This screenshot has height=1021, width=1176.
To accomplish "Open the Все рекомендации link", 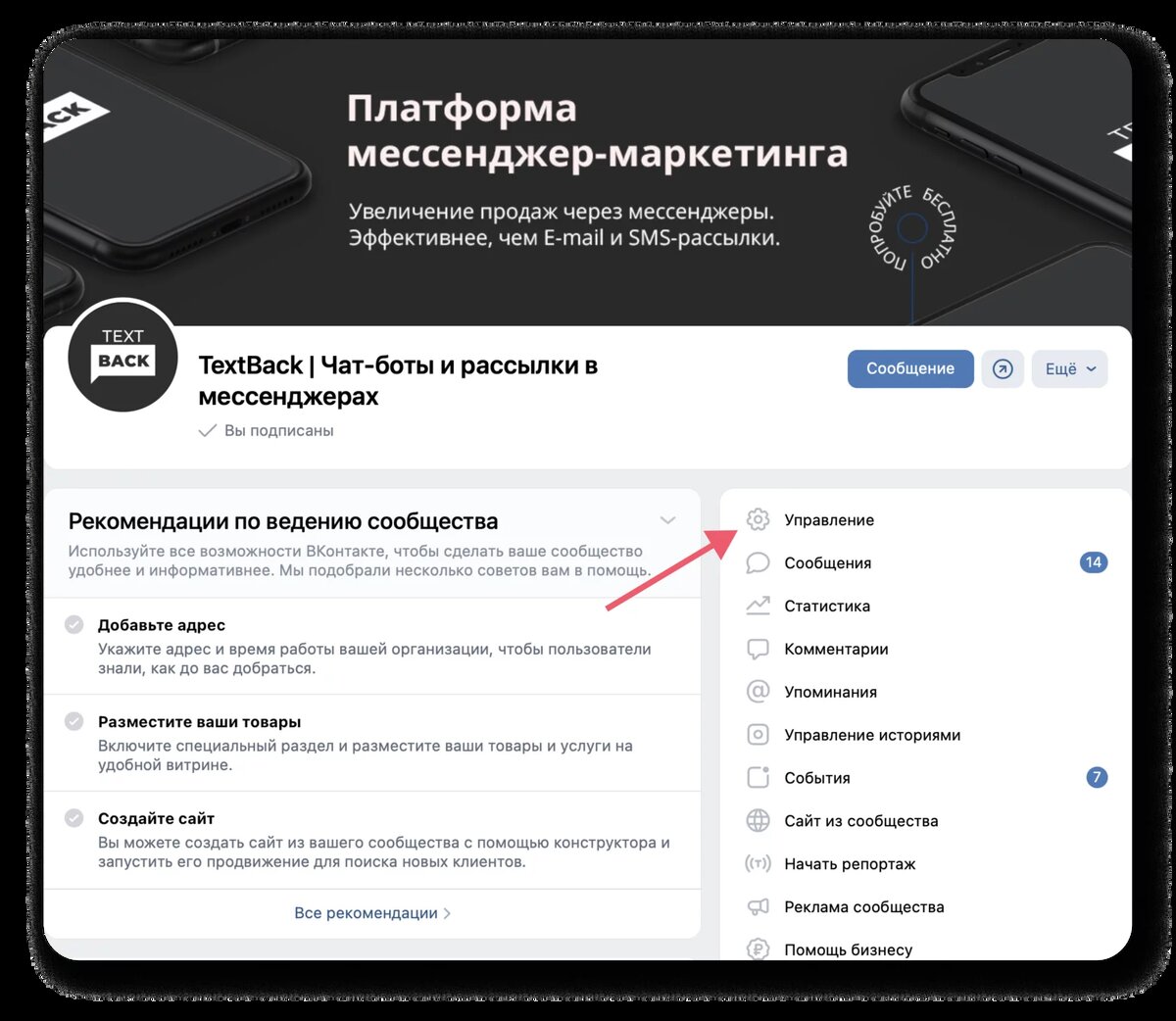I will 372,912.
